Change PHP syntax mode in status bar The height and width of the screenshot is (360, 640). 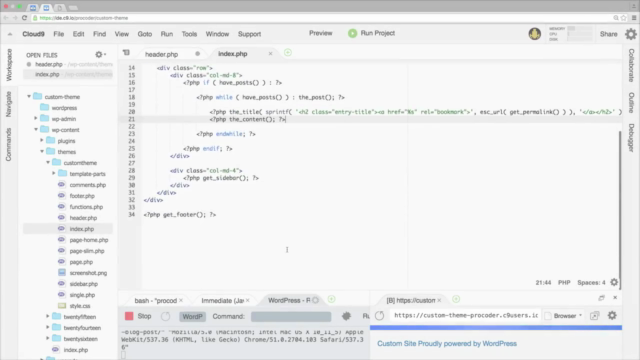point(564,282)
